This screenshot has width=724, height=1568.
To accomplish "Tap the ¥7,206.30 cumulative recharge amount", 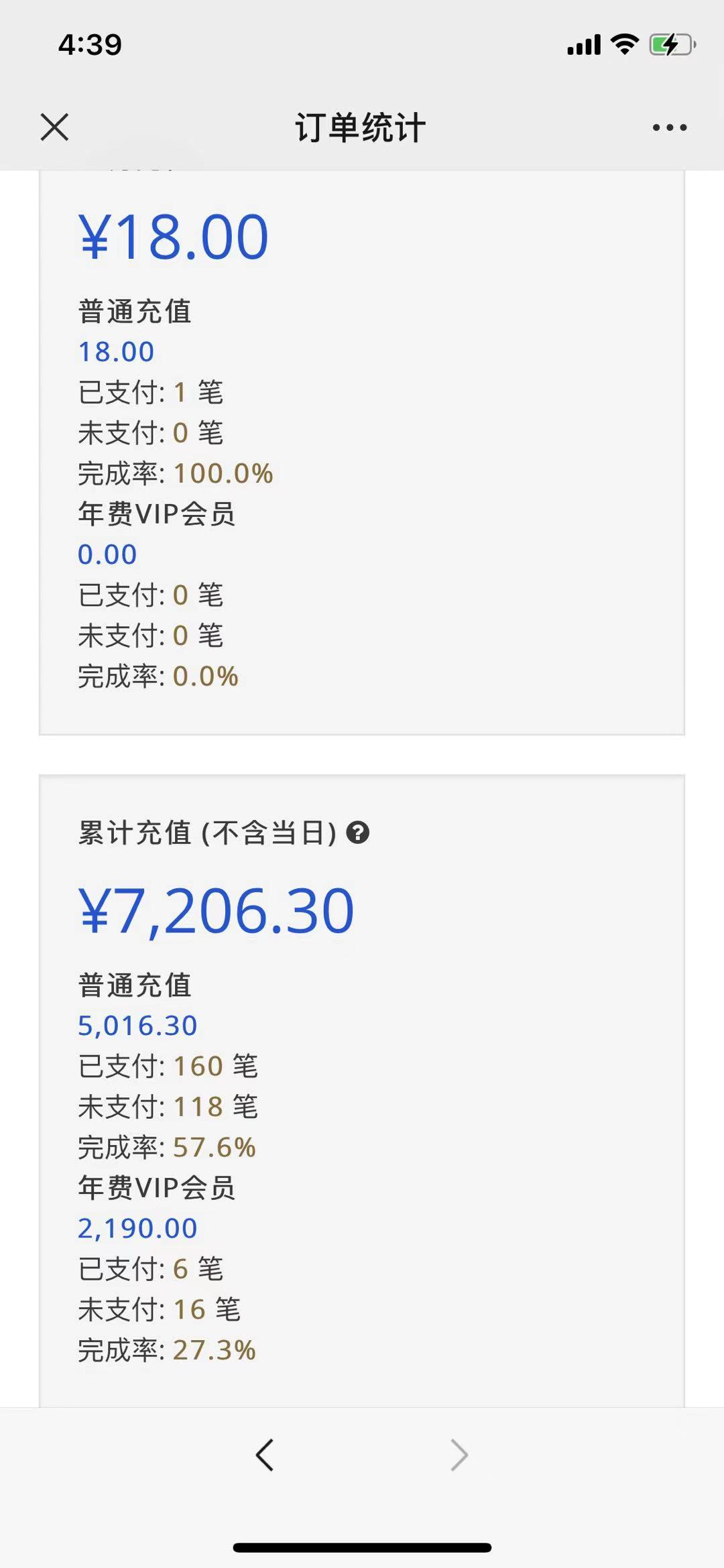I will click(x=216, y=910).
